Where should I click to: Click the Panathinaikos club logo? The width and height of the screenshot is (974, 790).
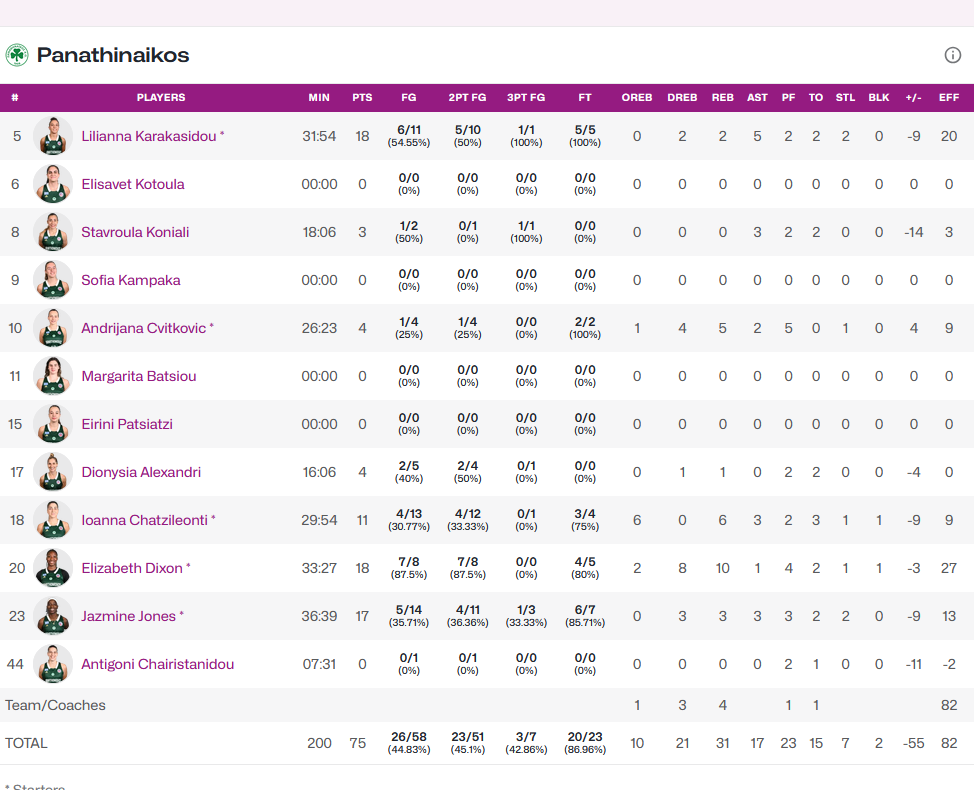click(x=17, y=55)
